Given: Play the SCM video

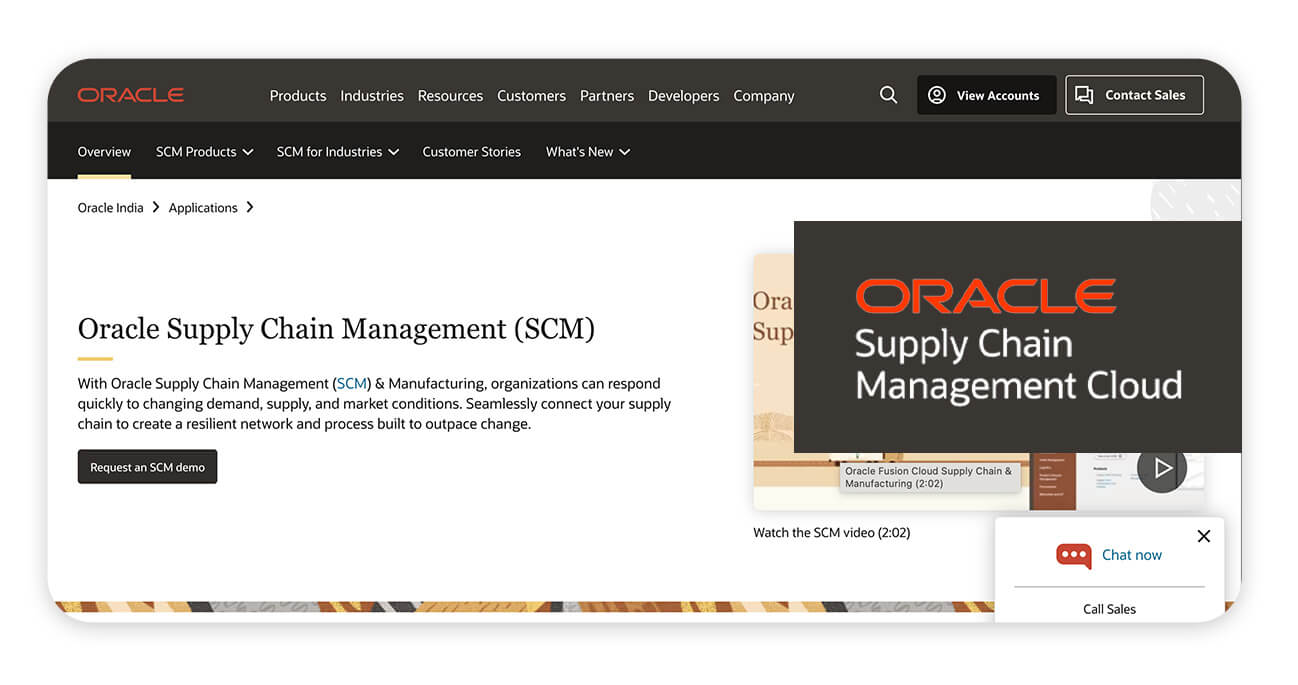Looking at the screenshot, I should pyautogui.click(x=1161, y=468).
